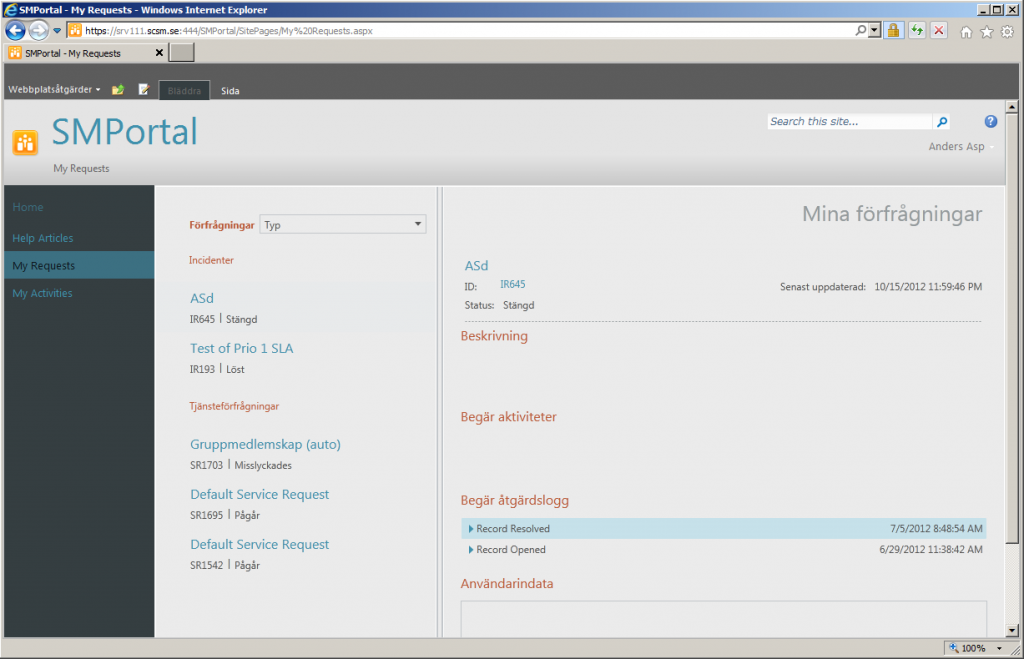Go back with the browser Back arrow
The width and height of the screenshot is (1024, 659).
15,30
